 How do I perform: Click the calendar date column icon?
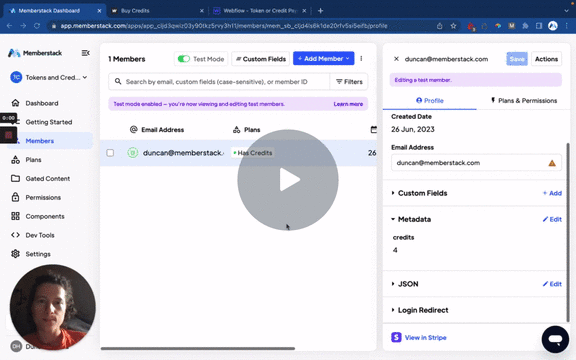tap(374, 129)
